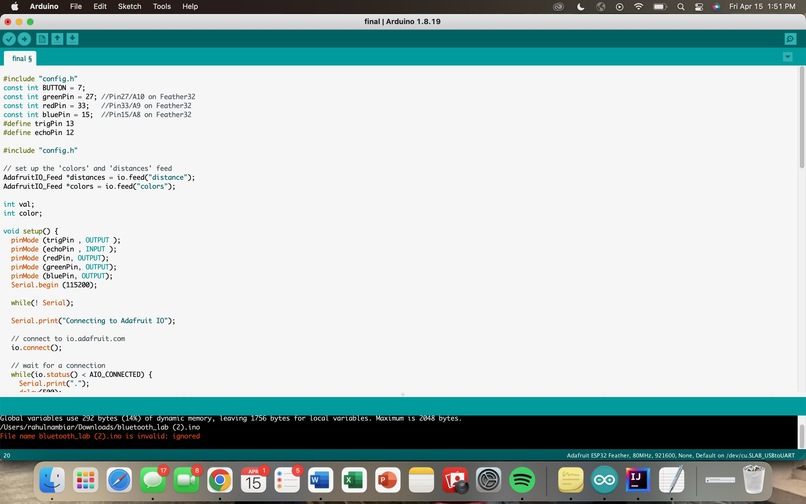Open Spotlight search icon
806x504 pixels.
coord(681,7)
